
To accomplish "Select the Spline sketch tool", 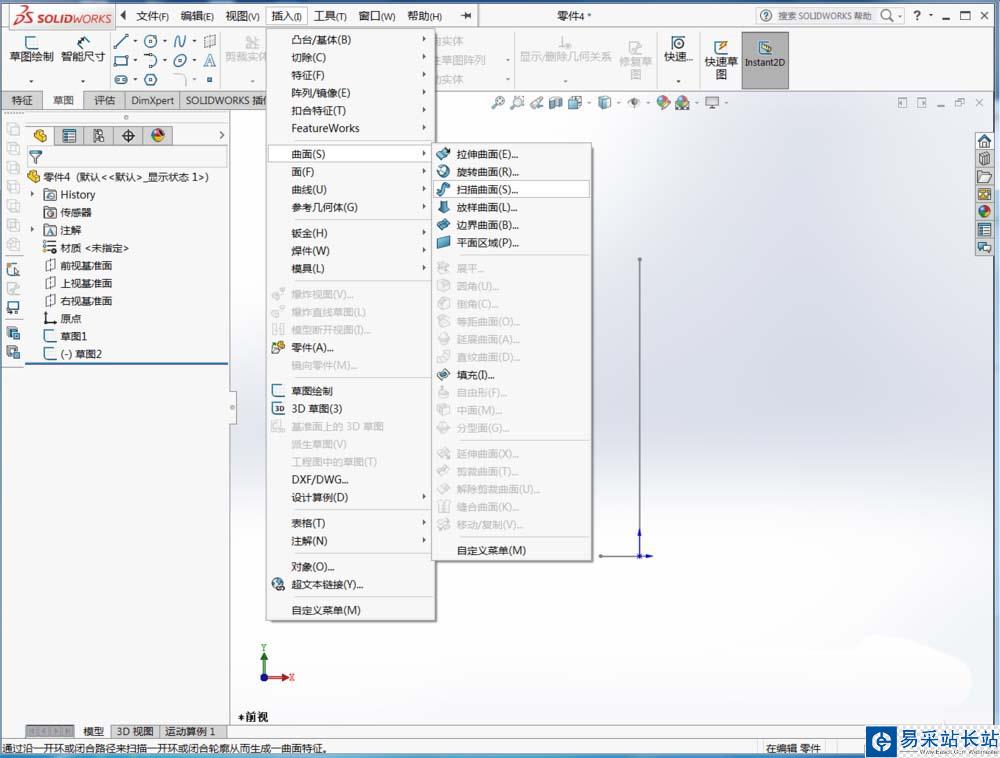I will 180,41.
